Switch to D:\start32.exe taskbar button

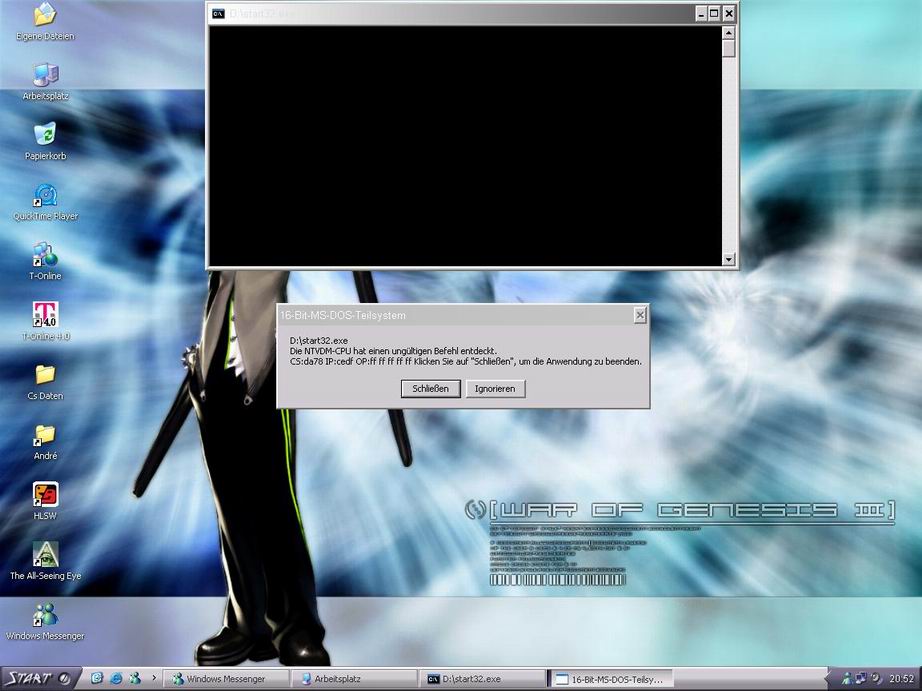point(482,679)
